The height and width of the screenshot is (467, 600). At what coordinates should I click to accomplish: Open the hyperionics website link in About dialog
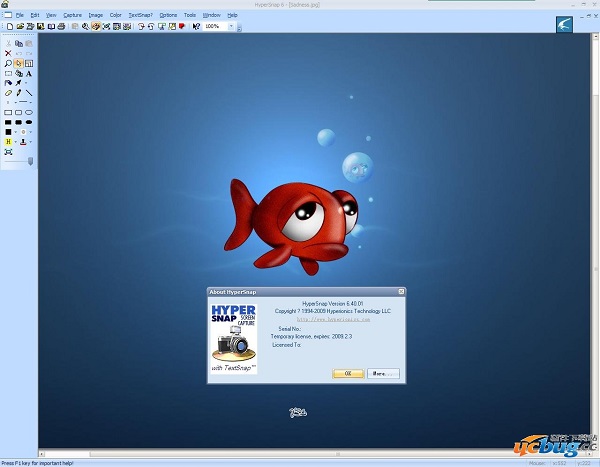pyautogui.click(x=333, y=319)
